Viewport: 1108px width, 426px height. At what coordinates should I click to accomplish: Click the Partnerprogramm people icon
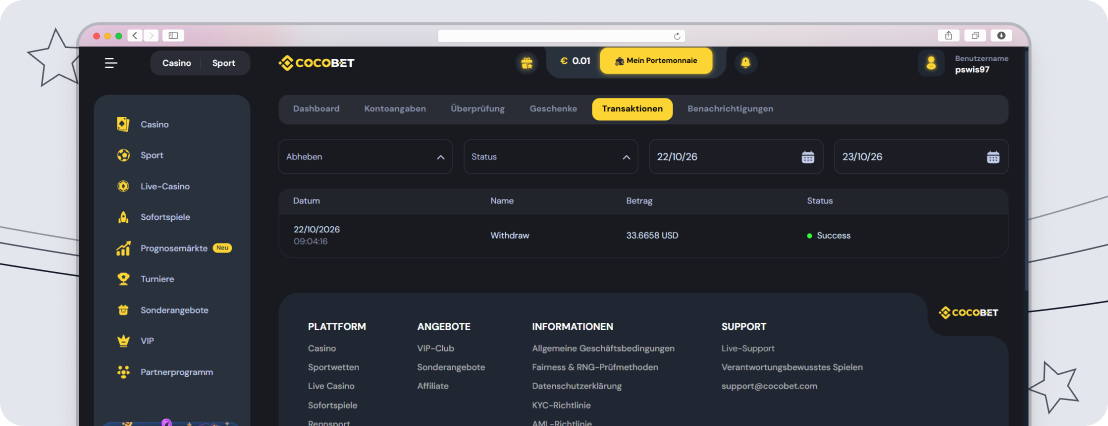123,372
